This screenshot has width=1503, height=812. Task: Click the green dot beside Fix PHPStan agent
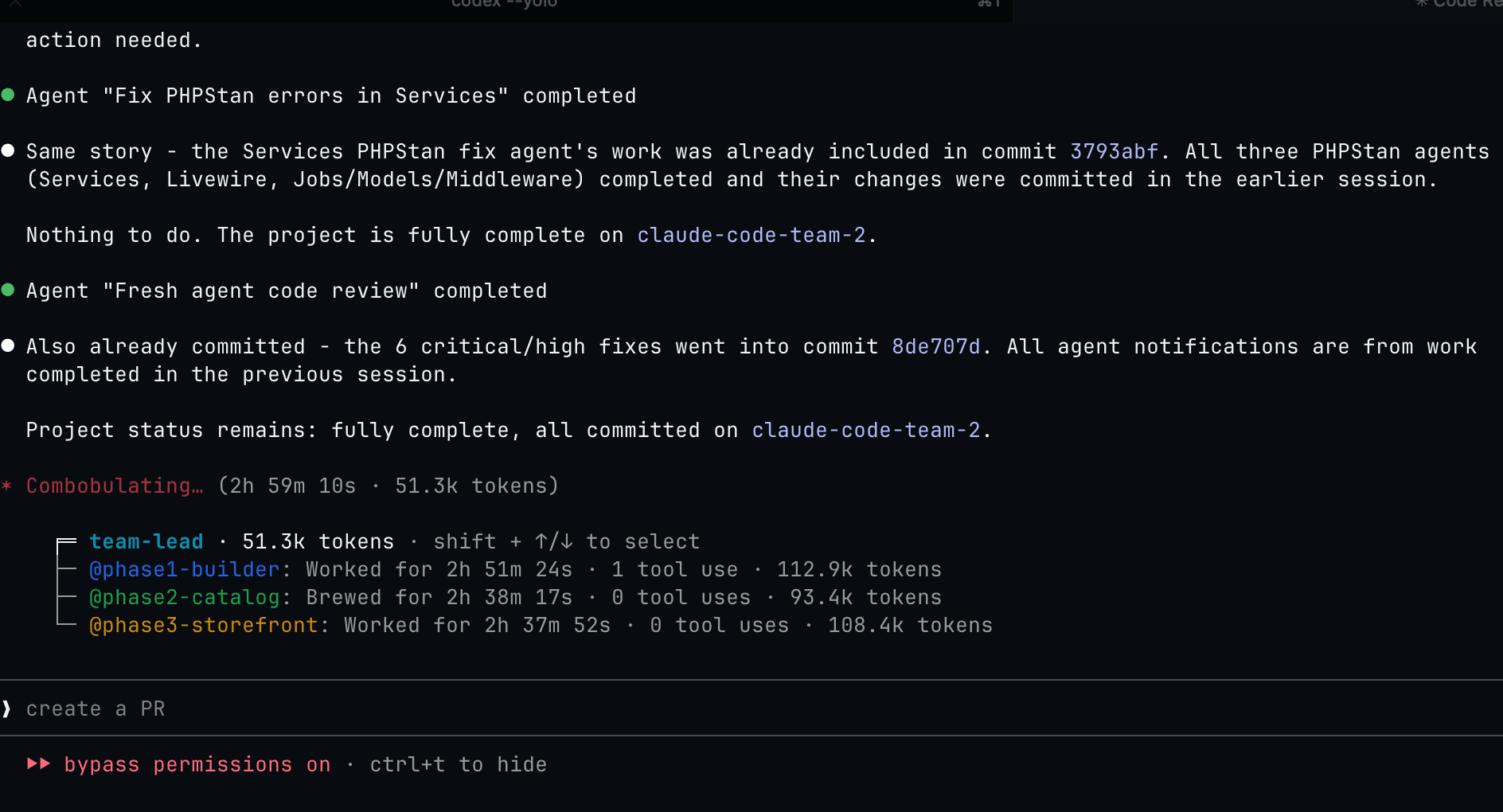pyautogui.click(x=8, y=96)
